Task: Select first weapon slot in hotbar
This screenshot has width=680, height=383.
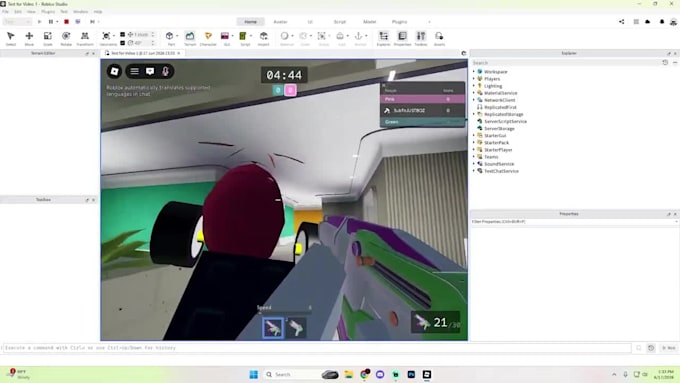Action: pyautogui.click(x=273, y=328)
